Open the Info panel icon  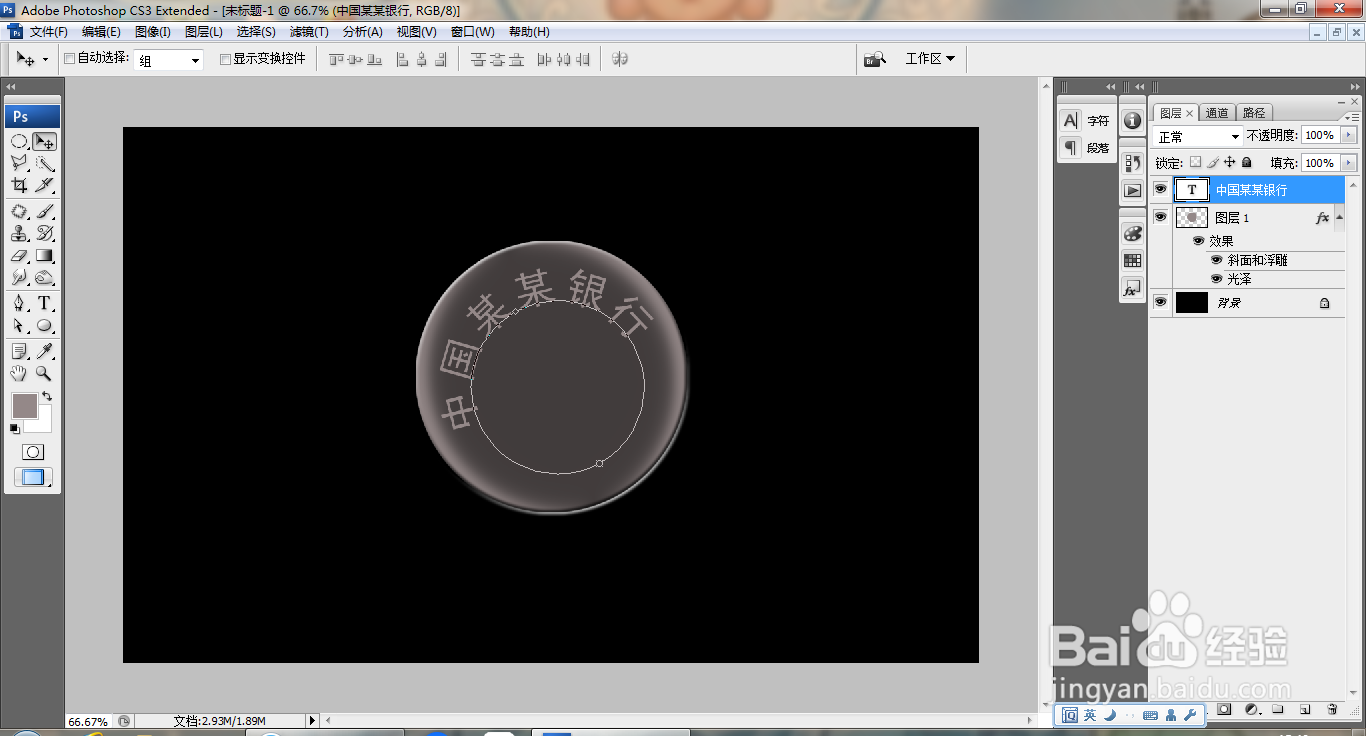pyautogui.click(x=1132, y=120)
